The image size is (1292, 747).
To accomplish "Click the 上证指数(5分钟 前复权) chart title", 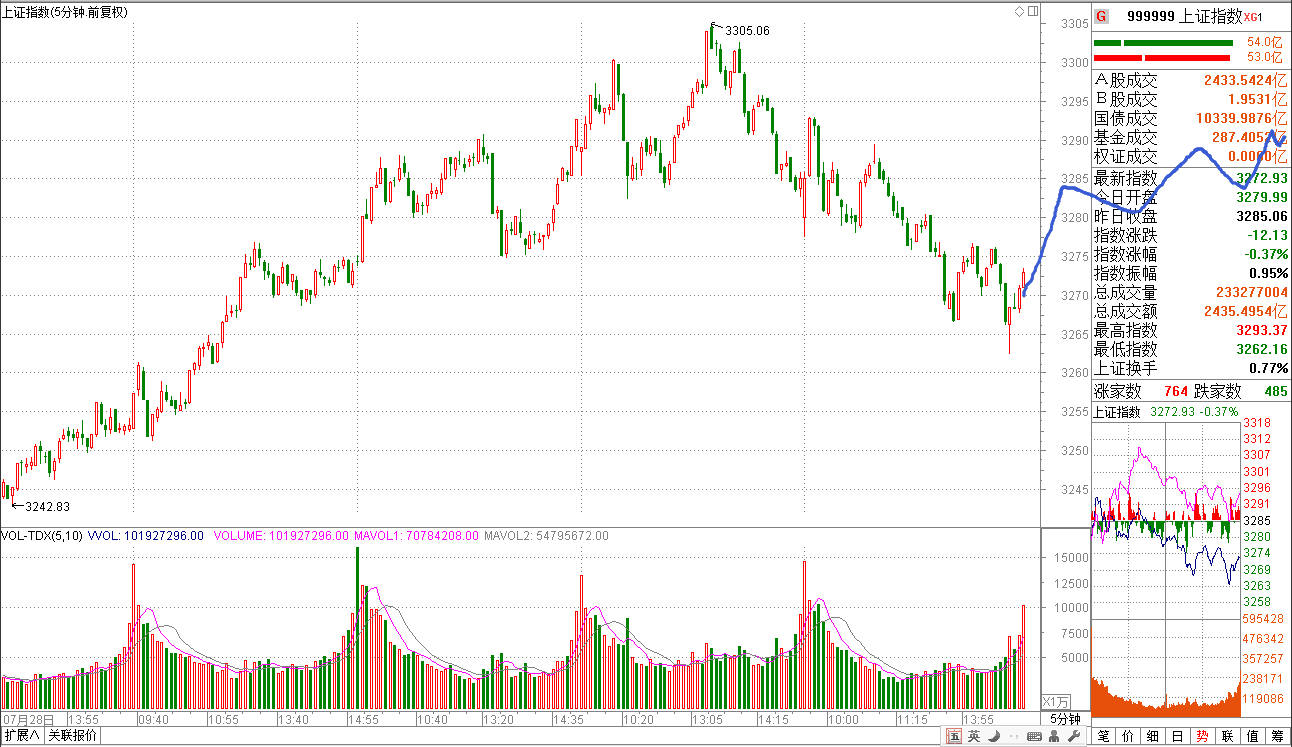I will (70, 11).
